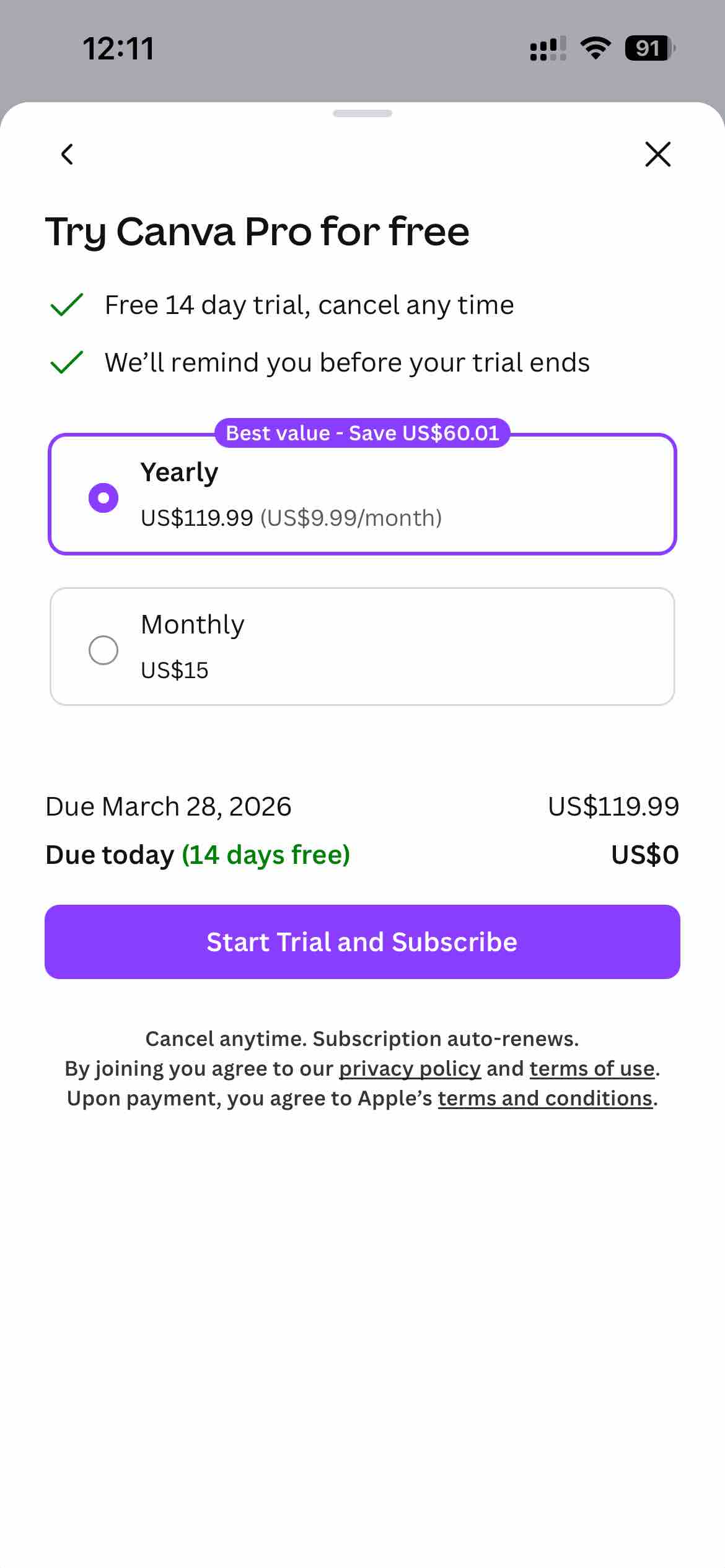
Task: Tap the 12:11 clock in status bar
Action: 118,48
